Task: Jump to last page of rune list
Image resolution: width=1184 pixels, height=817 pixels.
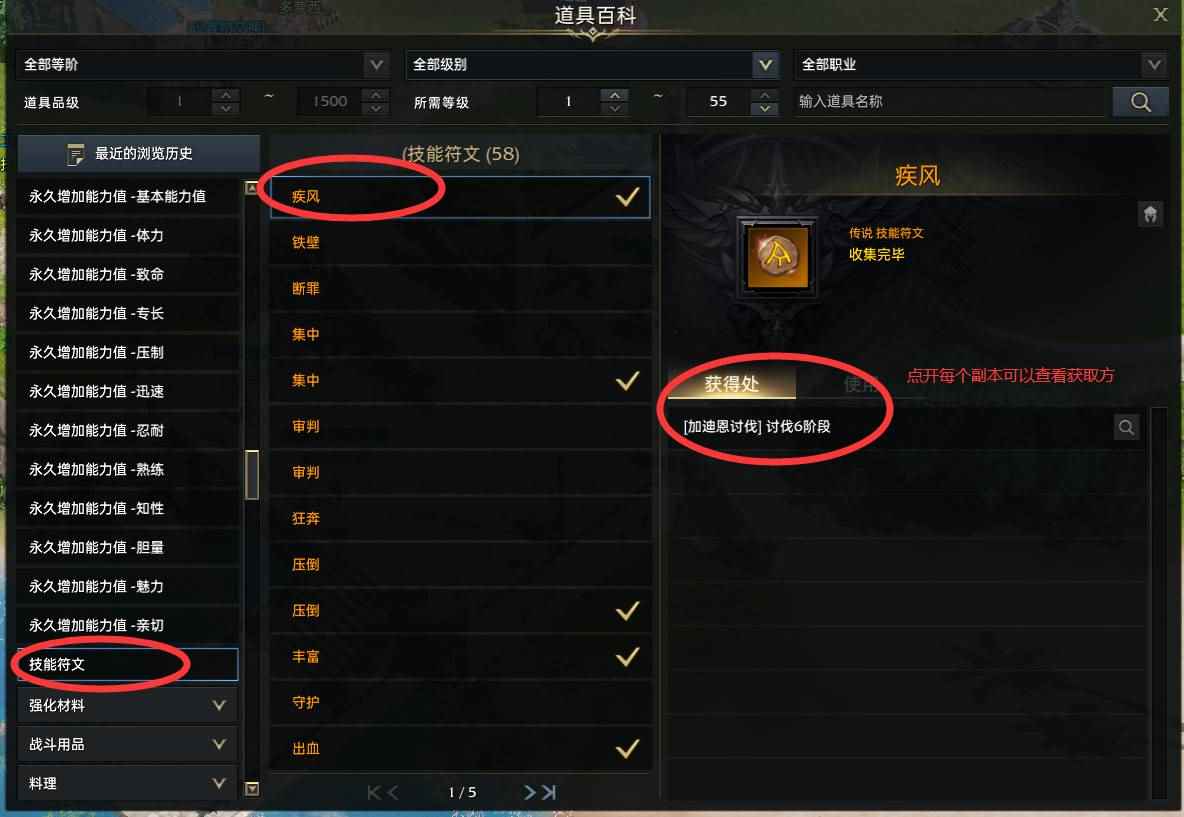Action: coord(549,792)
